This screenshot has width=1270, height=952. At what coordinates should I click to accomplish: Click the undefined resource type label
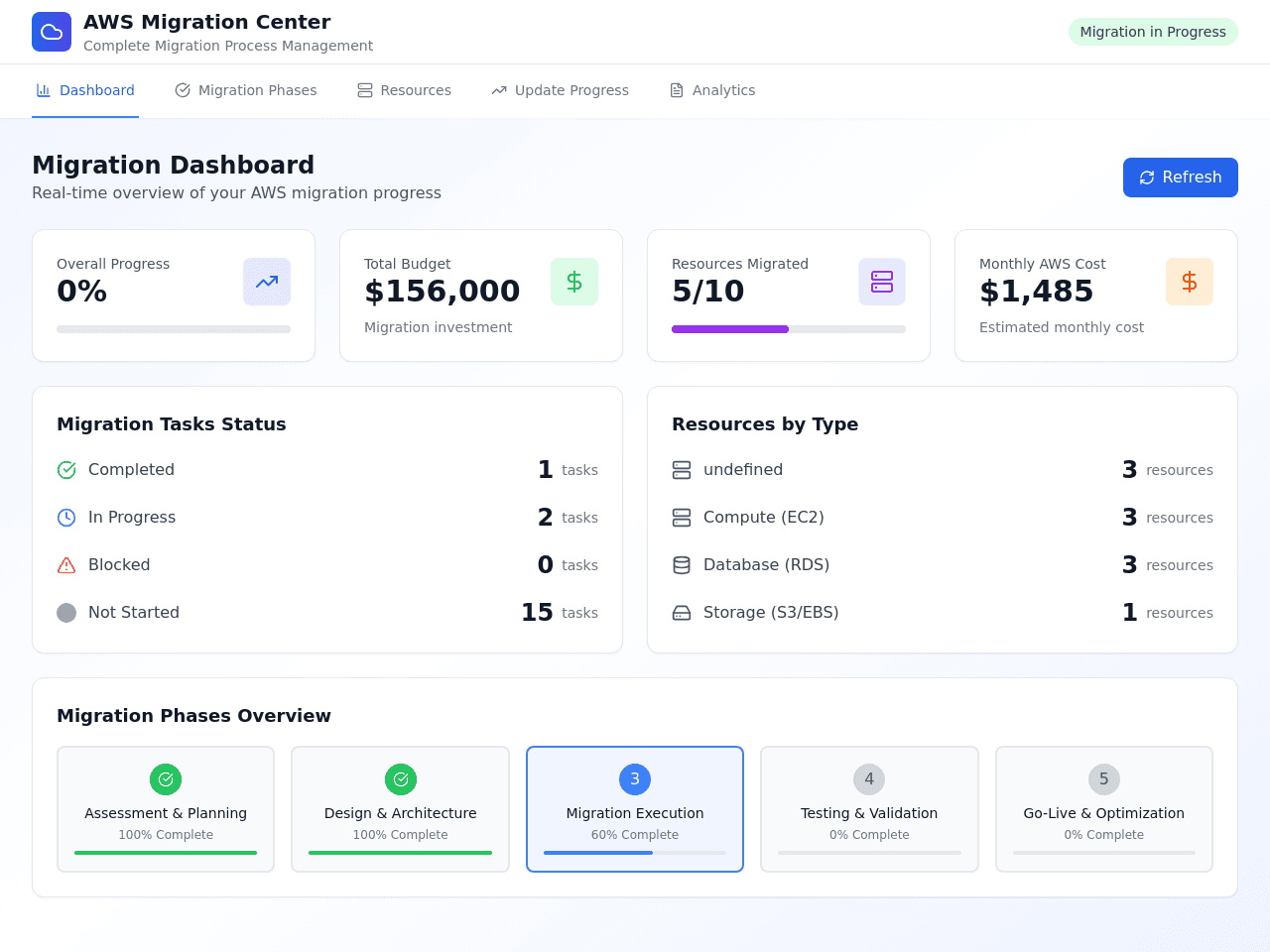point(743,470)
